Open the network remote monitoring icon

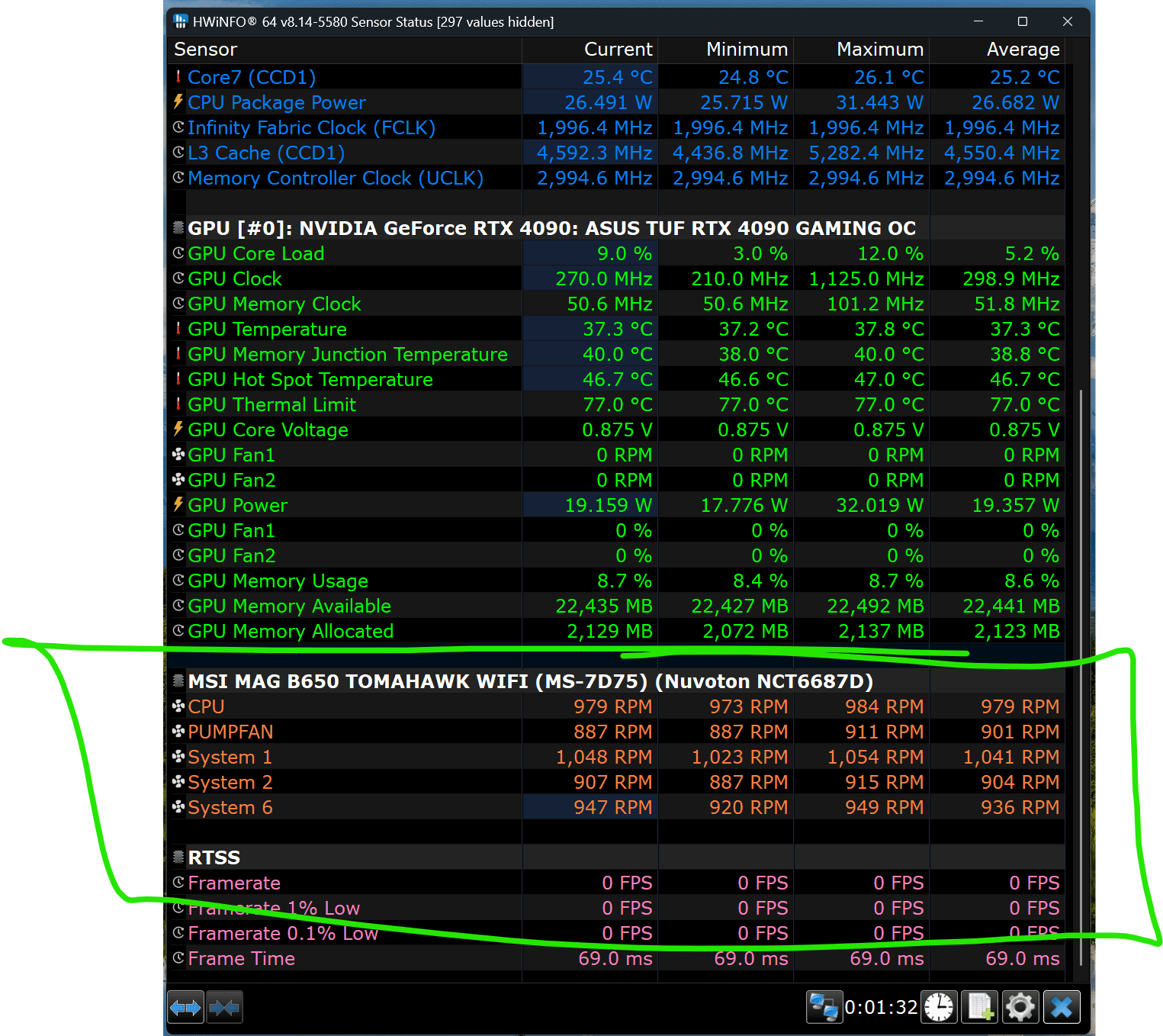[x=824, y=1008]
